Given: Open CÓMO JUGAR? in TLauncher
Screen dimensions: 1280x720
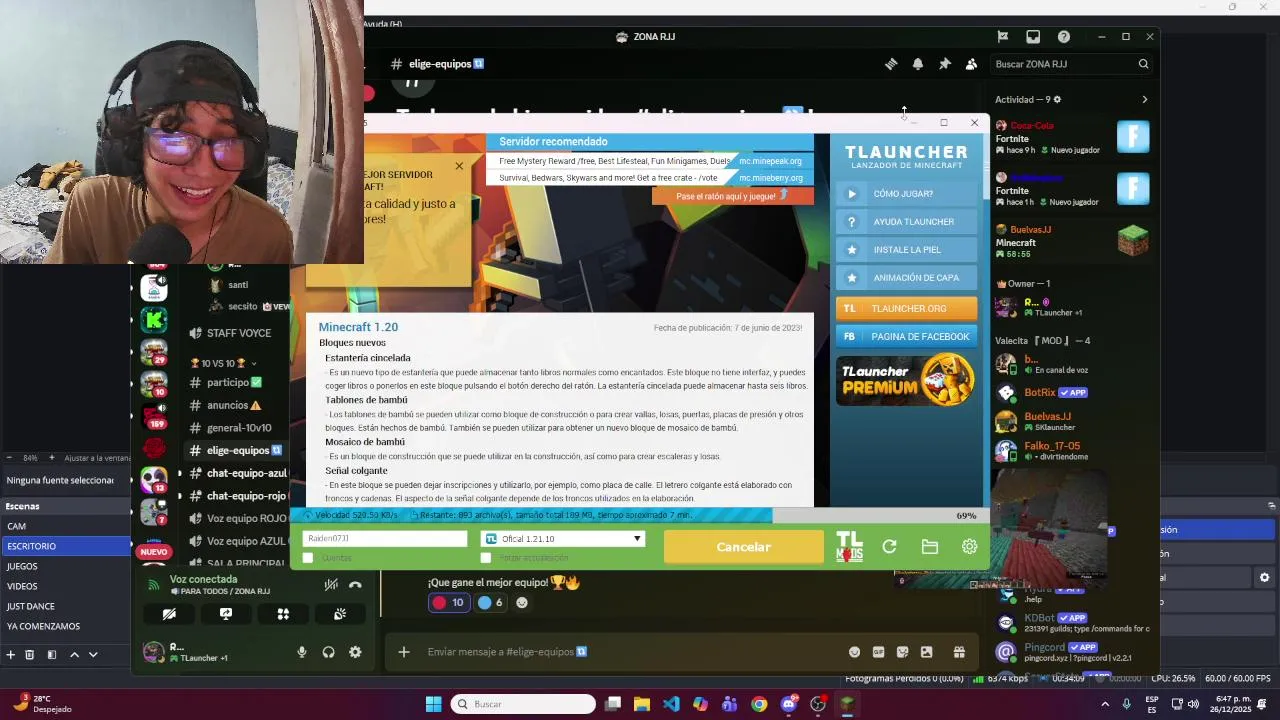Looking at the screenshot, I should 906,194.
